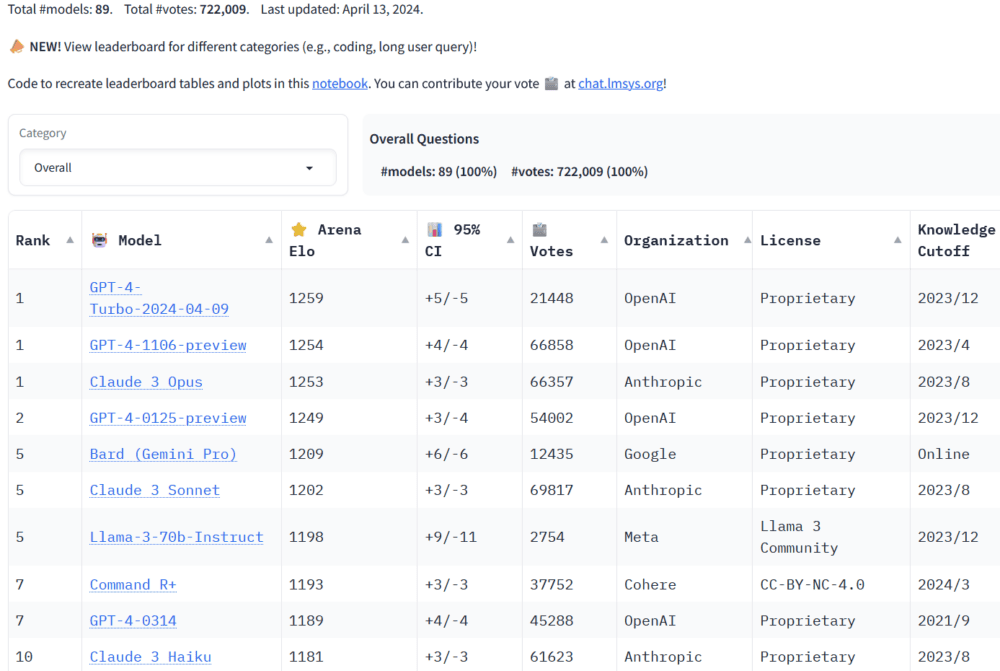Click Elo value 1254
The image size is (1000, 671).
tap(306, 345)
